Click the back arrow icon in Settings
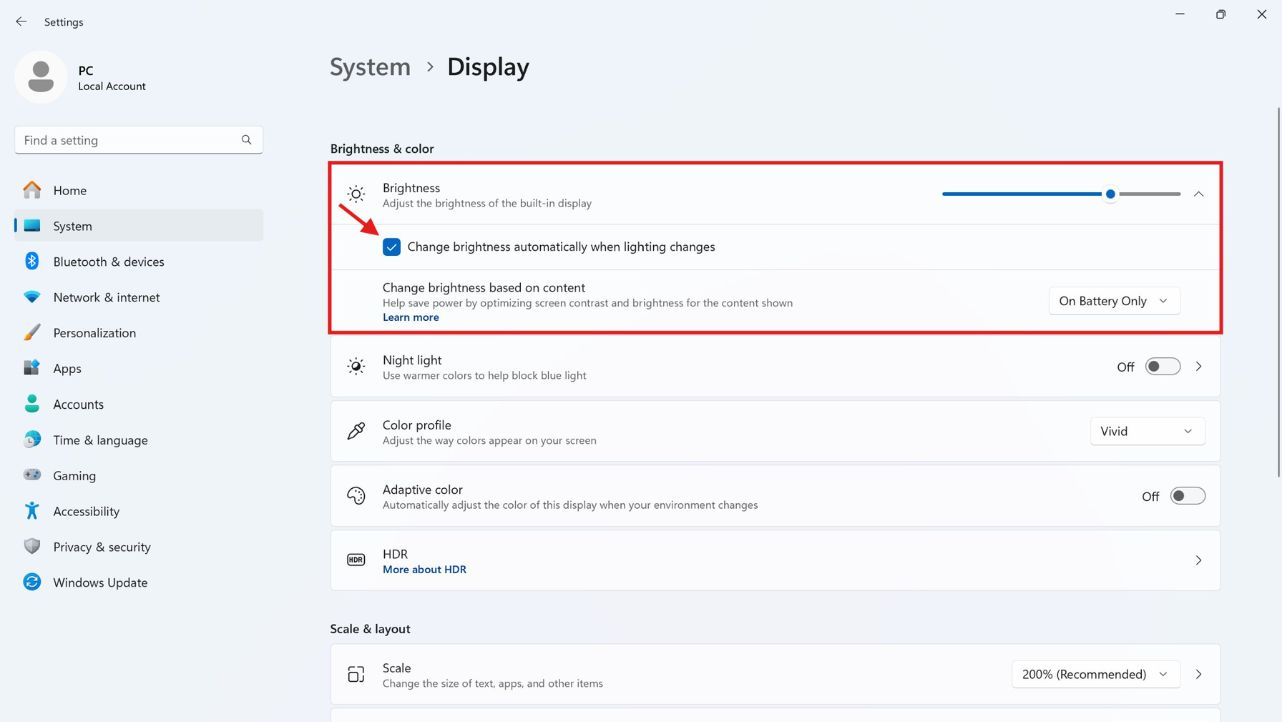 pyautogui.click(x=21, y=22)
